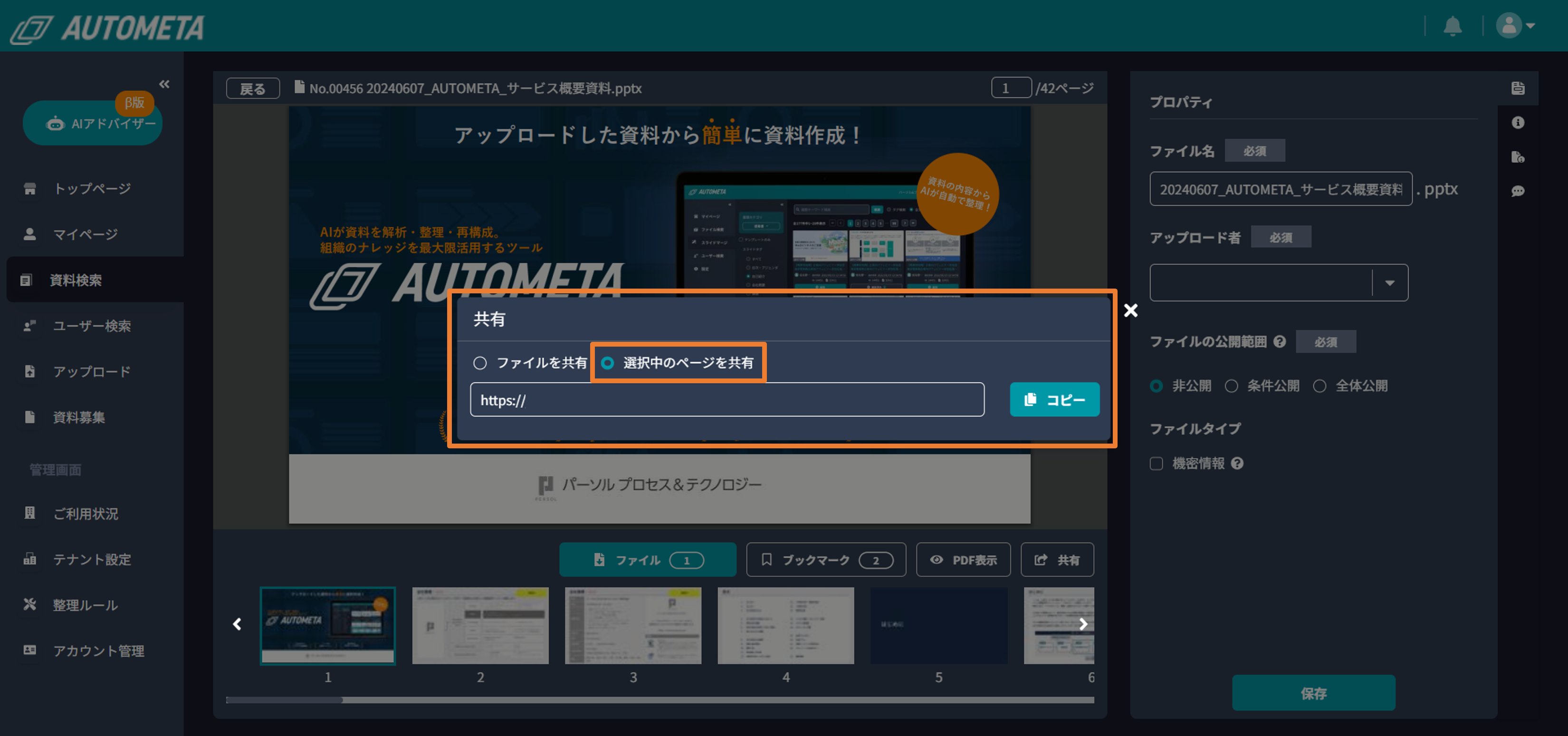Open comments icon in right rail
Screen dimensions: 1568x736
click(x=1518, y=191)
